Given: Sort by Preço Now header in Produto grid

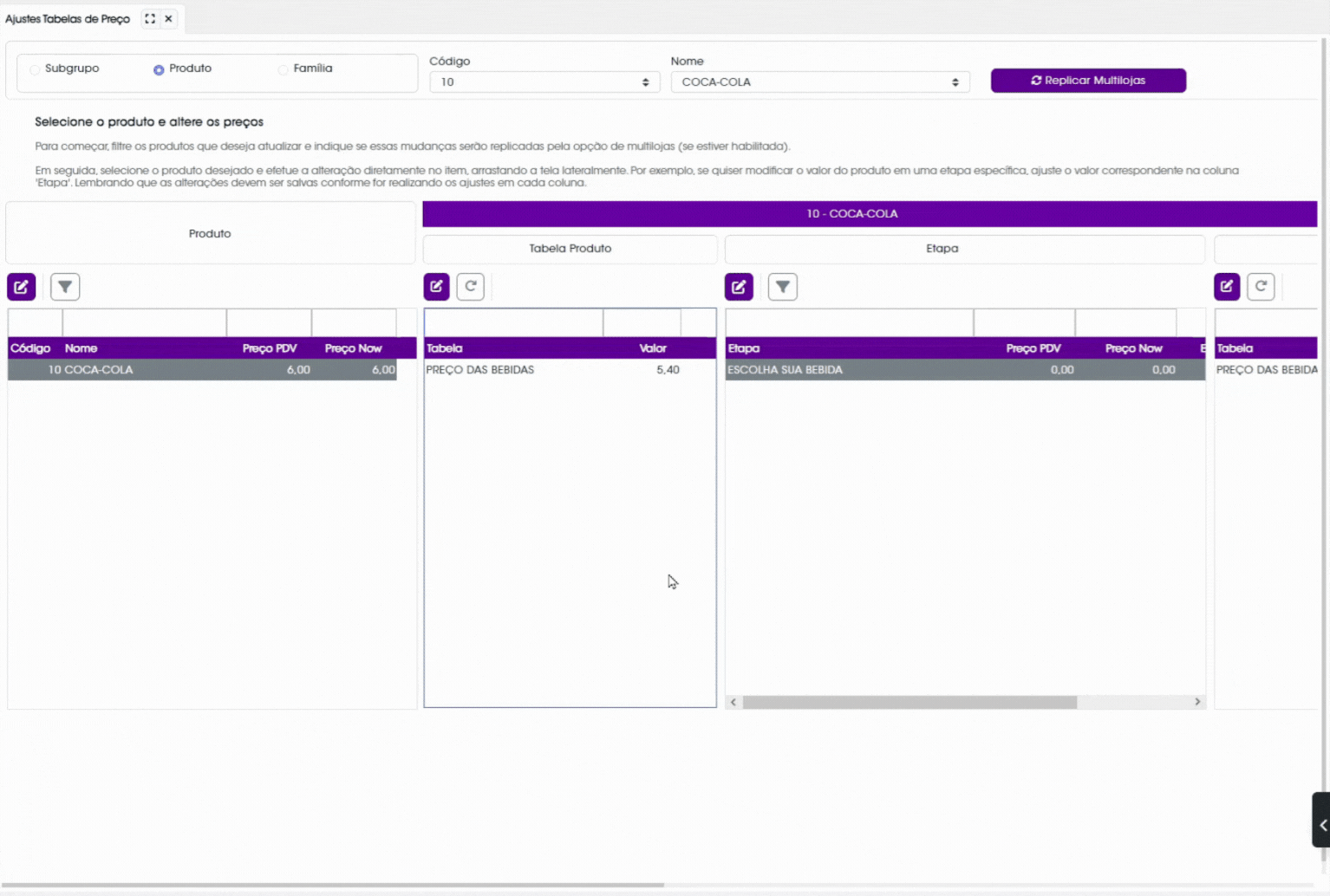Looking at the screenshot, I should coord(353,348).
